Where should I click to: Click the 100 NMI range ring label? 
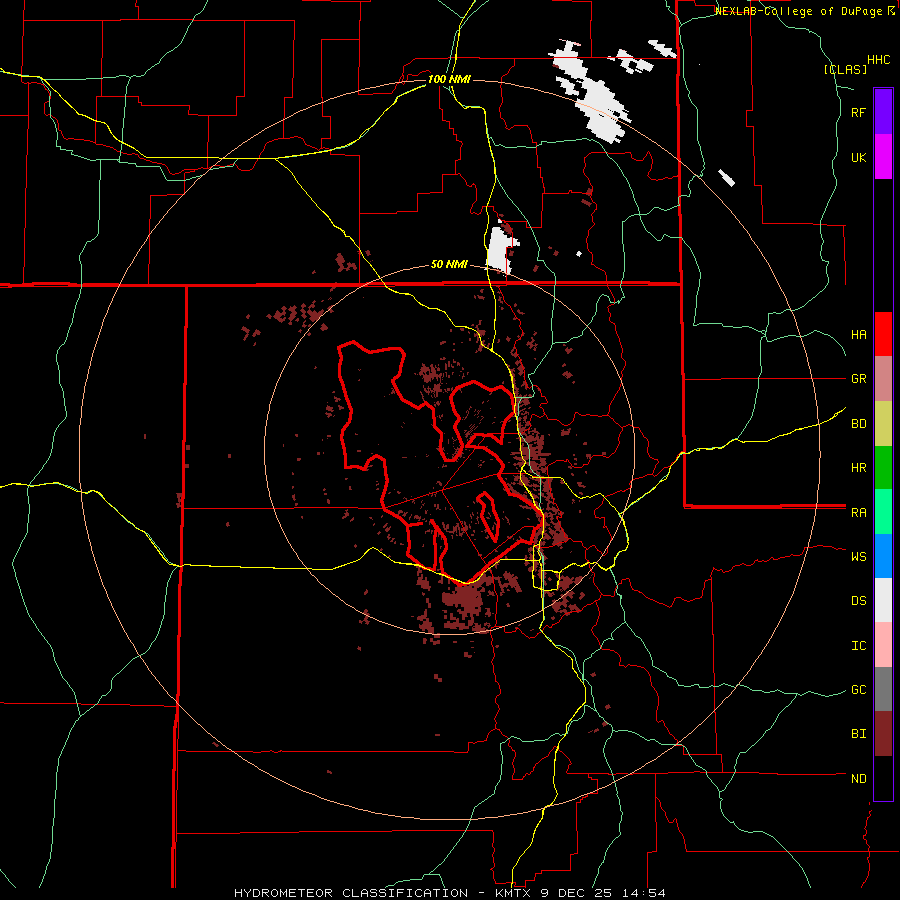(x=449, y=79)
